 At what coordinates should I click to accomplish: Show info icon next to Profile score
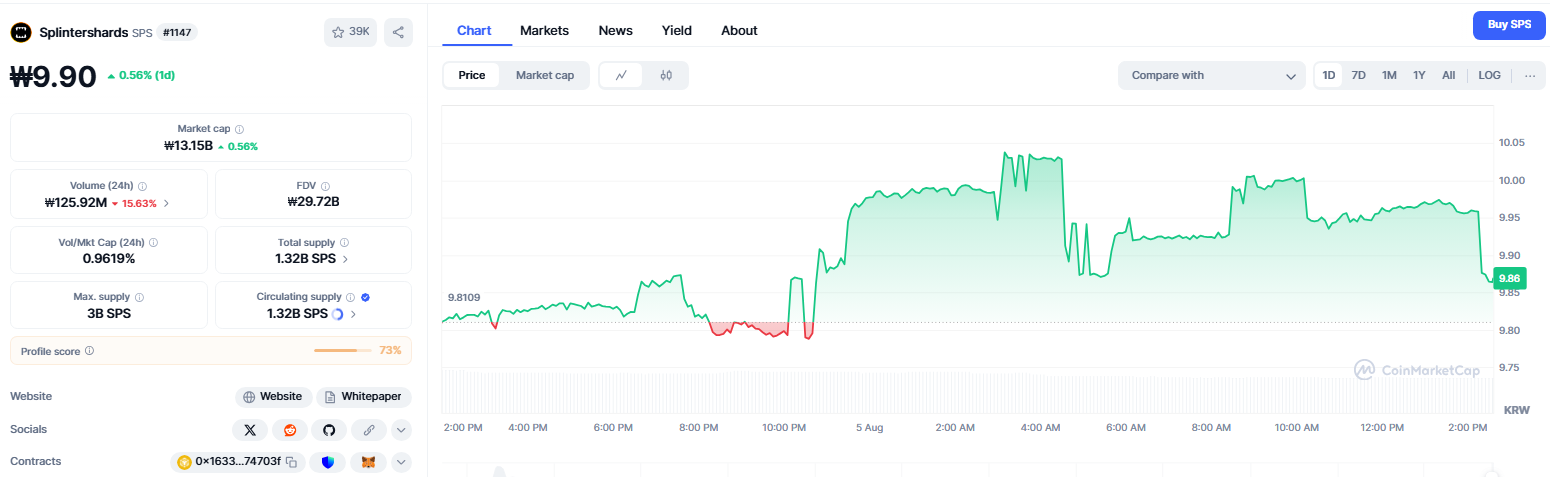pos(90,351)
